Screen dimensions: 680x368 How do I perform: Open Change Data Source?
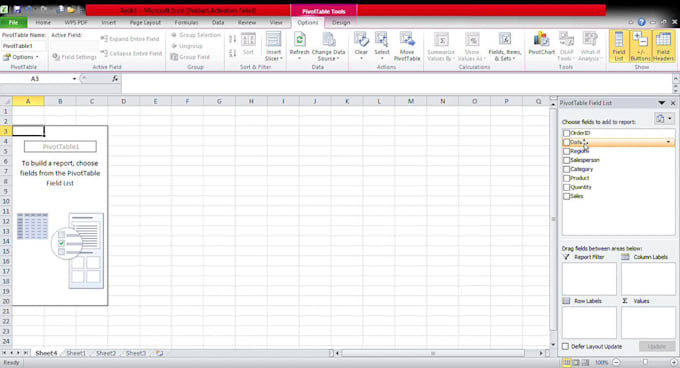pyautogui.click(x=328, y=47)
